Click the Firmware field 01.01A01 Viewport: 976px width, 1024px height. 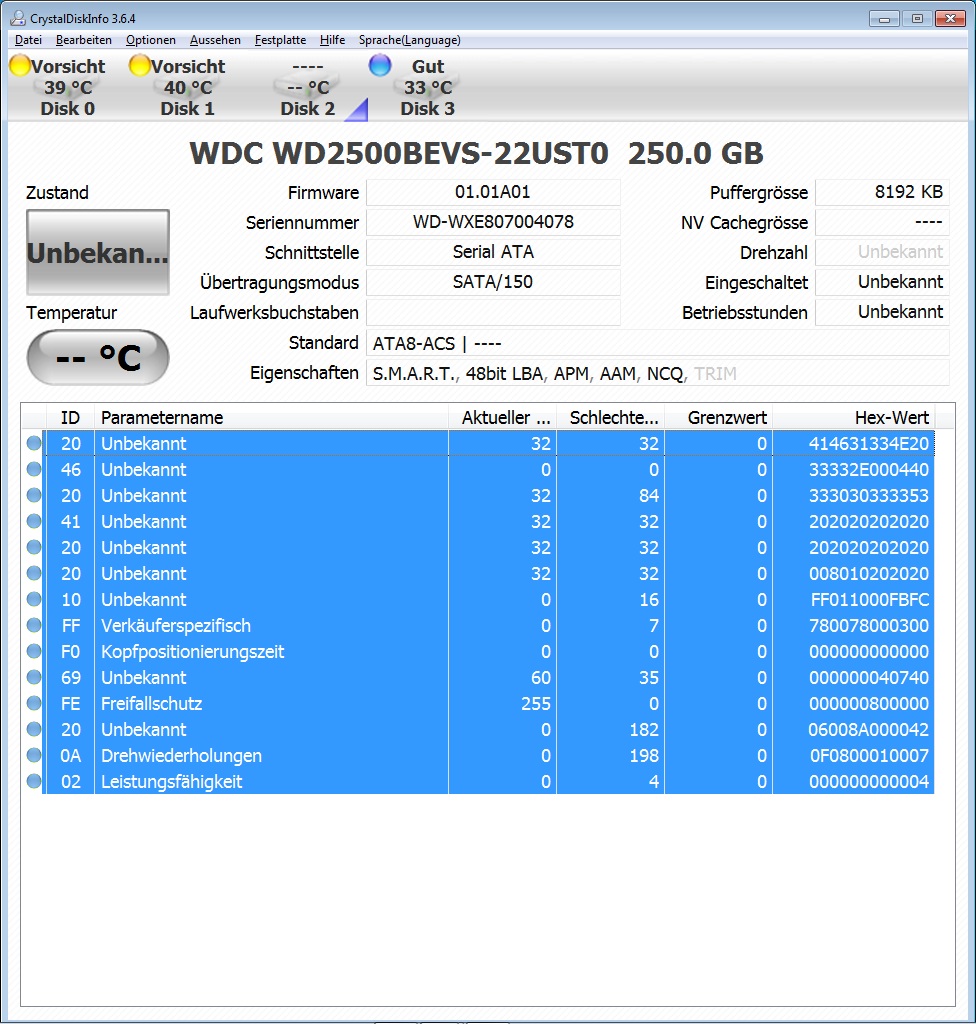click(493, 193)
